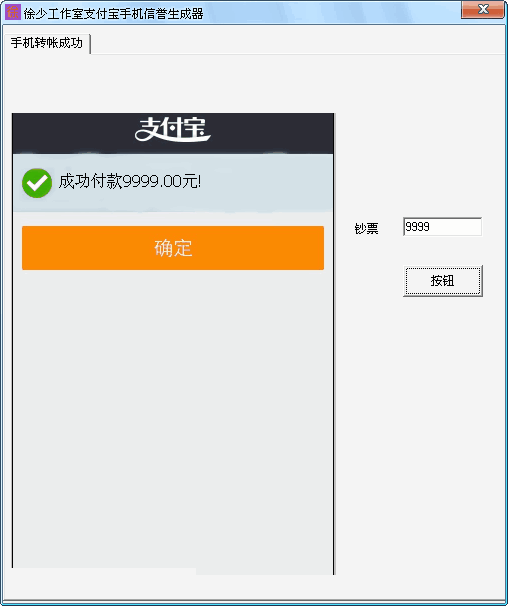Click the dark header bar beside the 支付宝 logo
Image resolution: width=508 pixels, height=606 pixels.
tap(271, 133)
